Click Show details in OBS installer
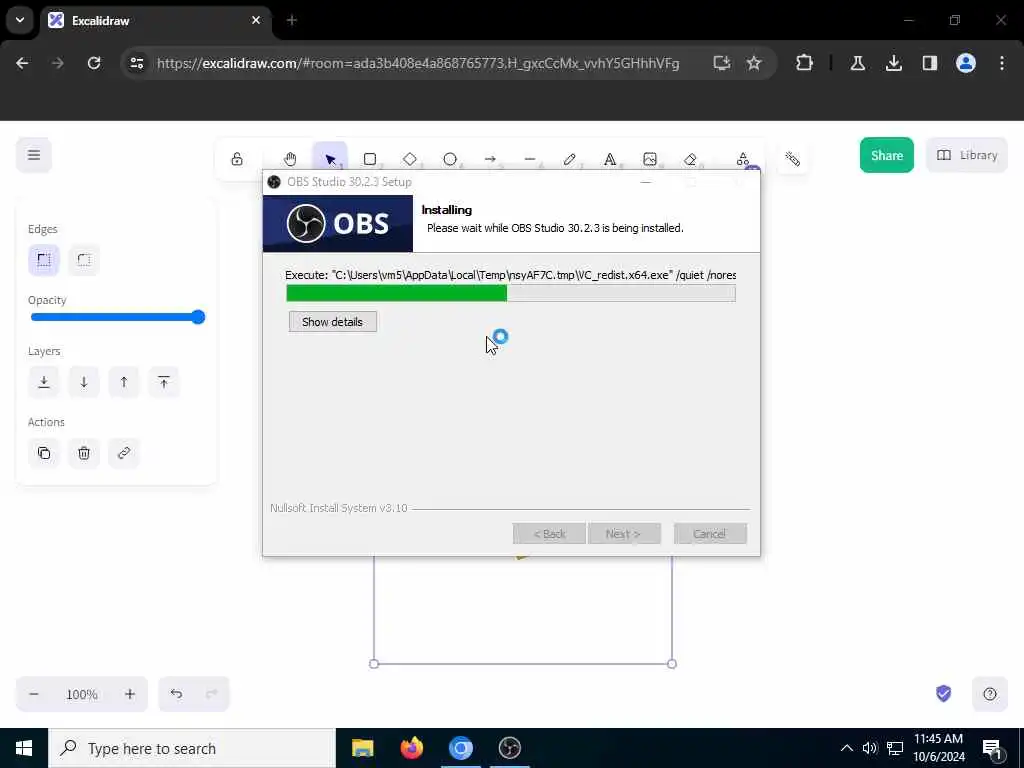 click(x=332, y=322)
